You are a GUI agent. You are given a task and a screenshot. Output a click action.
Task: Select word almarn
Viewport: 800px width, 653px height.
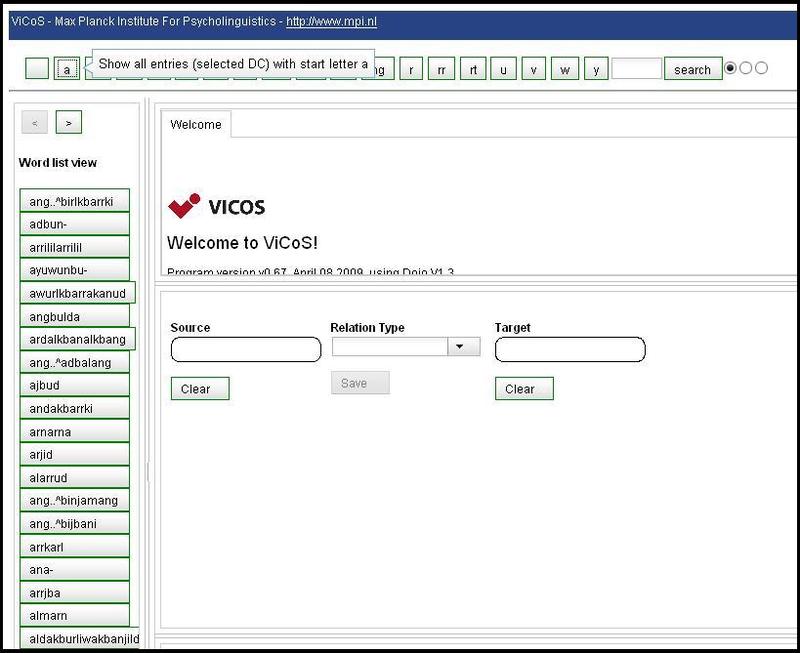(x=74, y=616)
